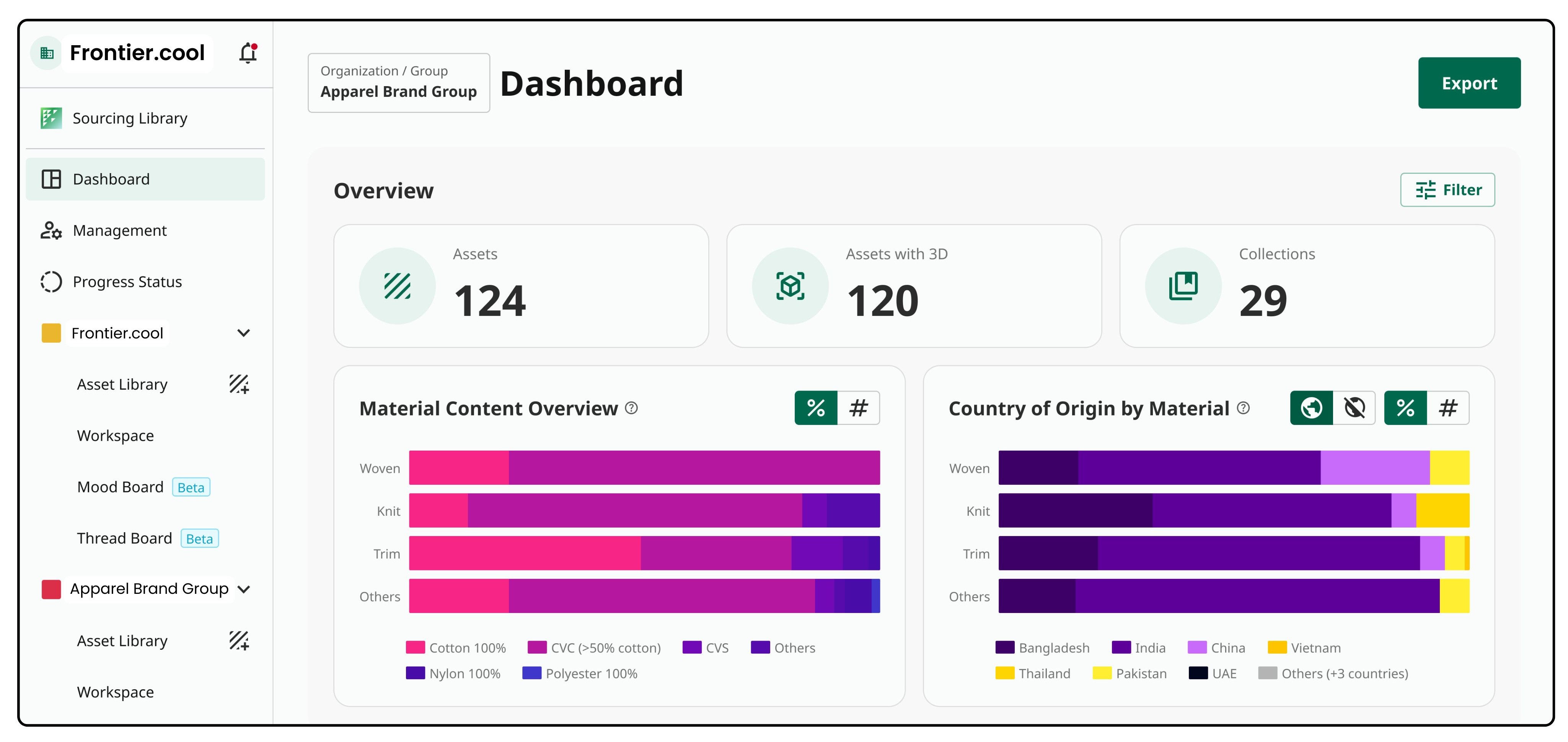Image resolution: width=1568 pixels, height=742 pixels.
Task: Enable globe view in Country of Origin
Action: click(x=1311, y=407)
